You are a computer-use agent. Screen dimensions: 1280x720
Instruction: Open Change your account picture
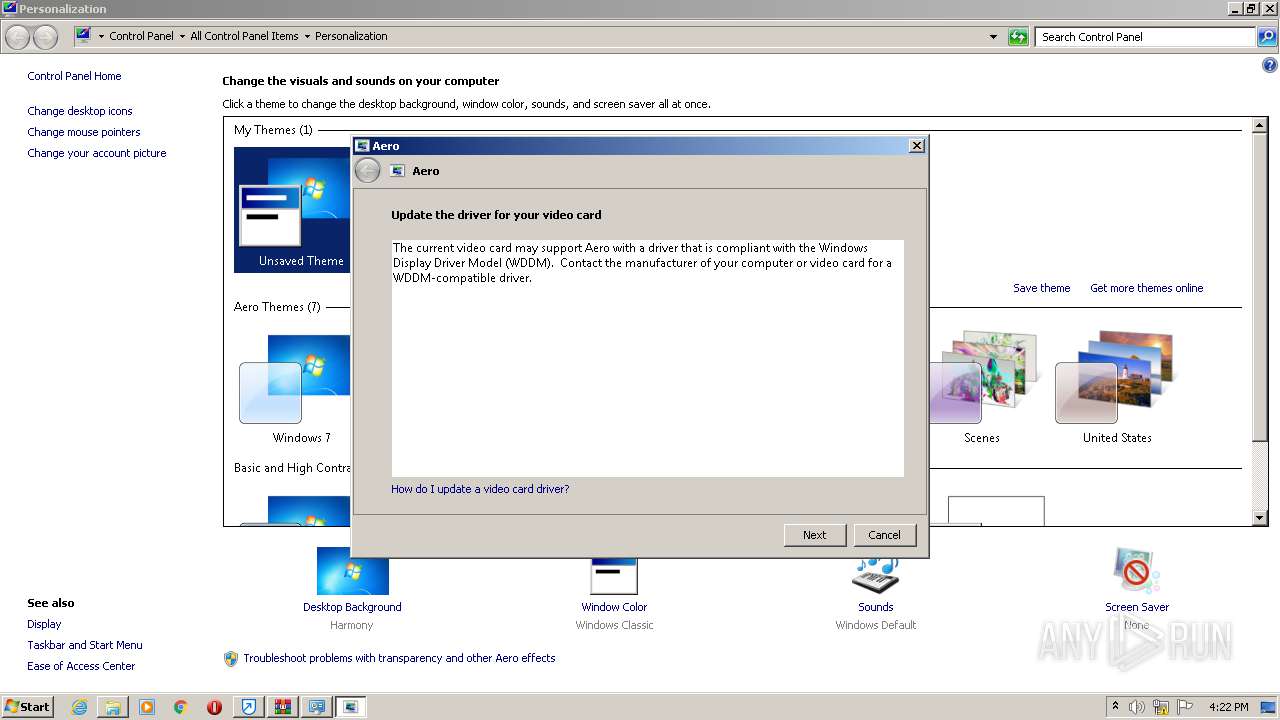97,153
